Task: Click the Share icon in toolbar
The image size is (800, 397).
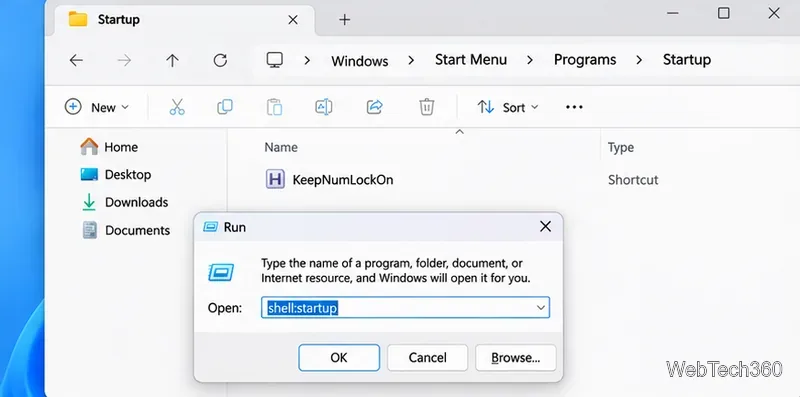Action: (x=374, y=107)
